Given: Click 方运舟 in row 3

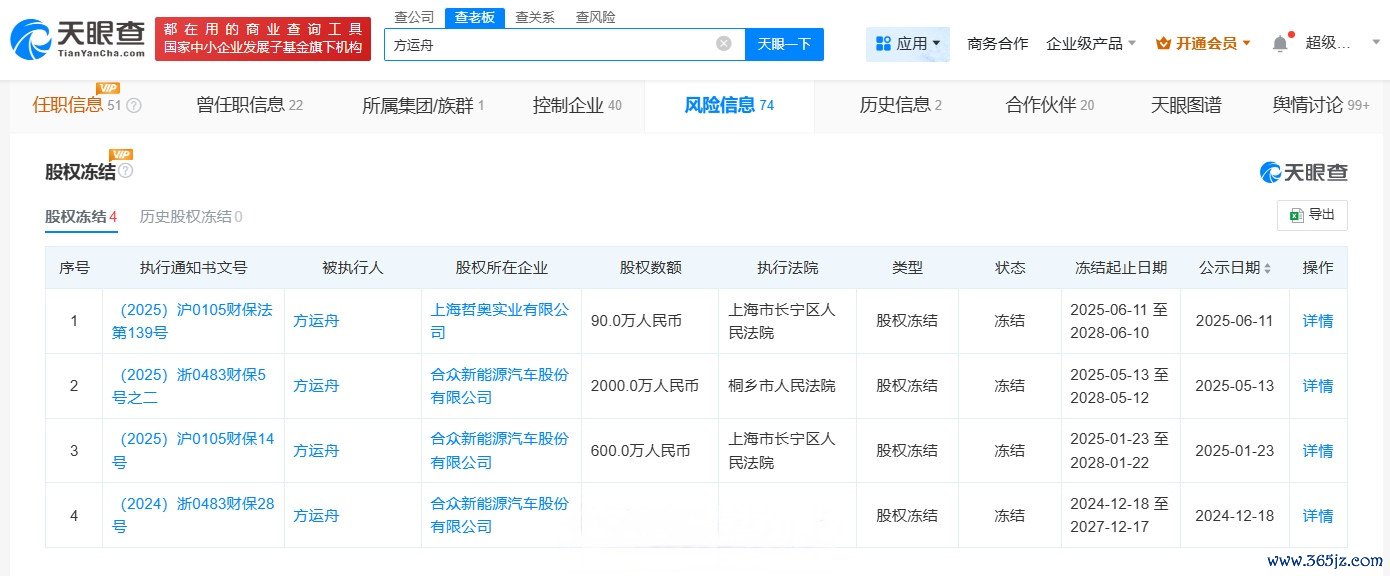Looking at the screenshot, I should click(316, 451).
